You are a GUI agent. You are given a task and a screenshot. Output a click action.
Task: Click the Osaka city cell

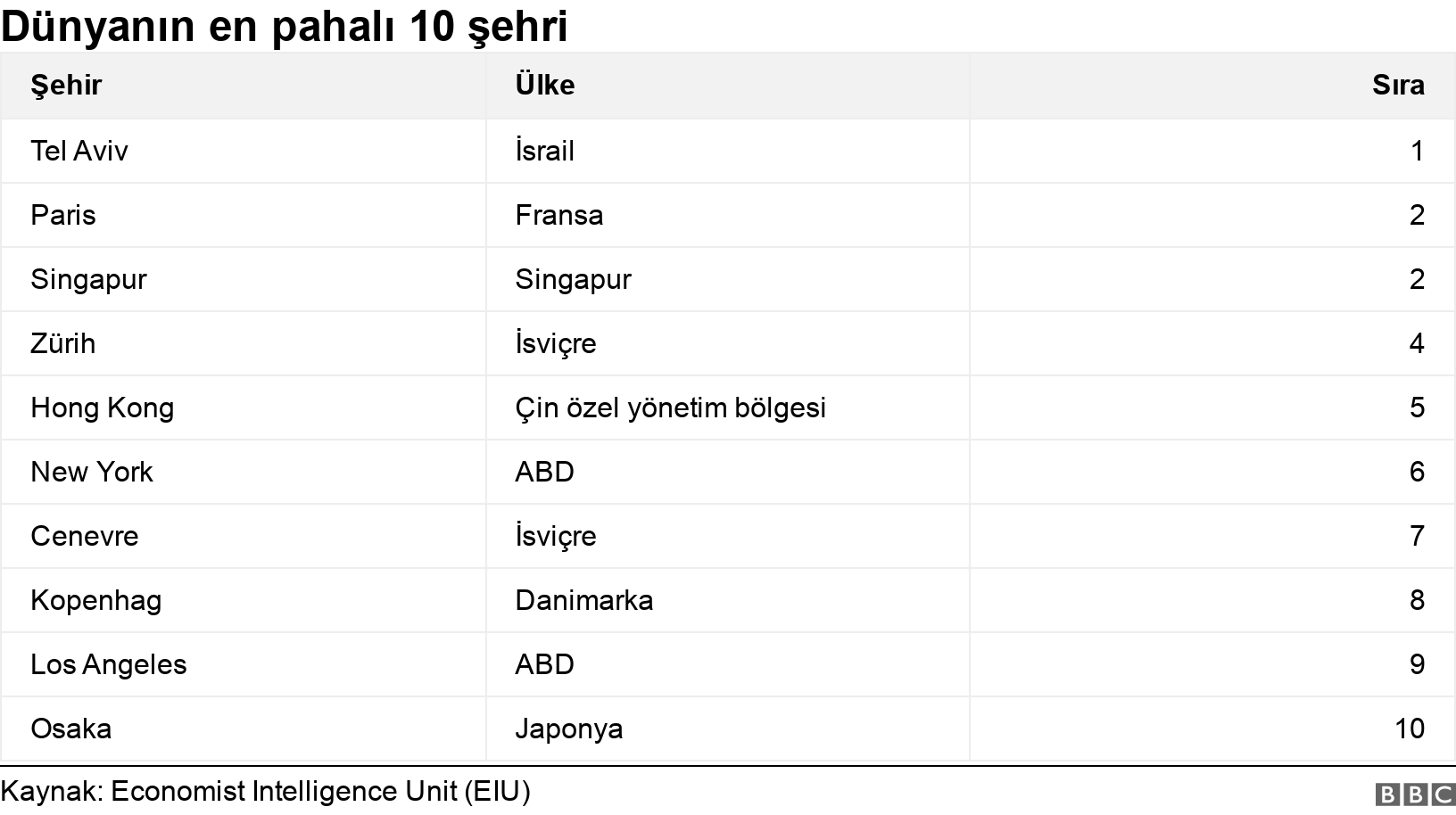[244, 729]
